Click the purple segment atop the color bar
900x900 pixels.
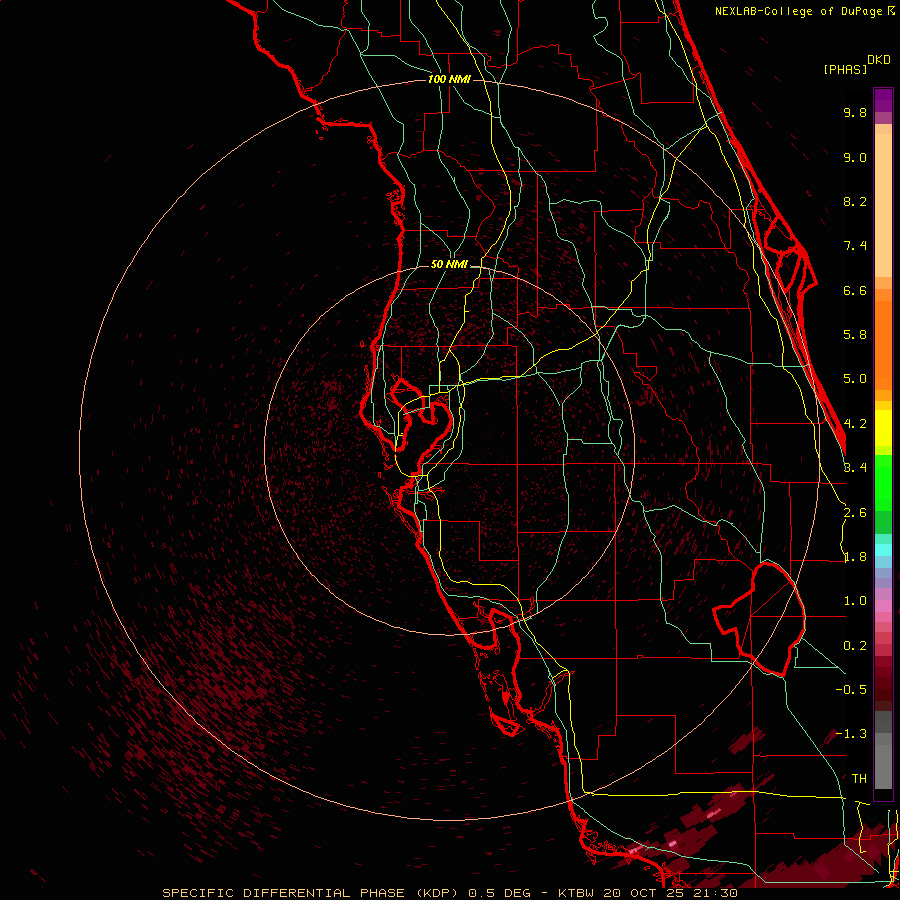883,100
